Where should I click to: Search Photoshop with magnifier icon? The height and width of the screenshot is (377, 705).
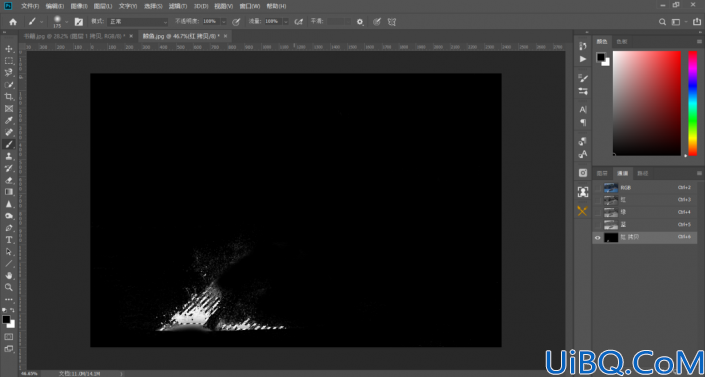tap(662, 22)
